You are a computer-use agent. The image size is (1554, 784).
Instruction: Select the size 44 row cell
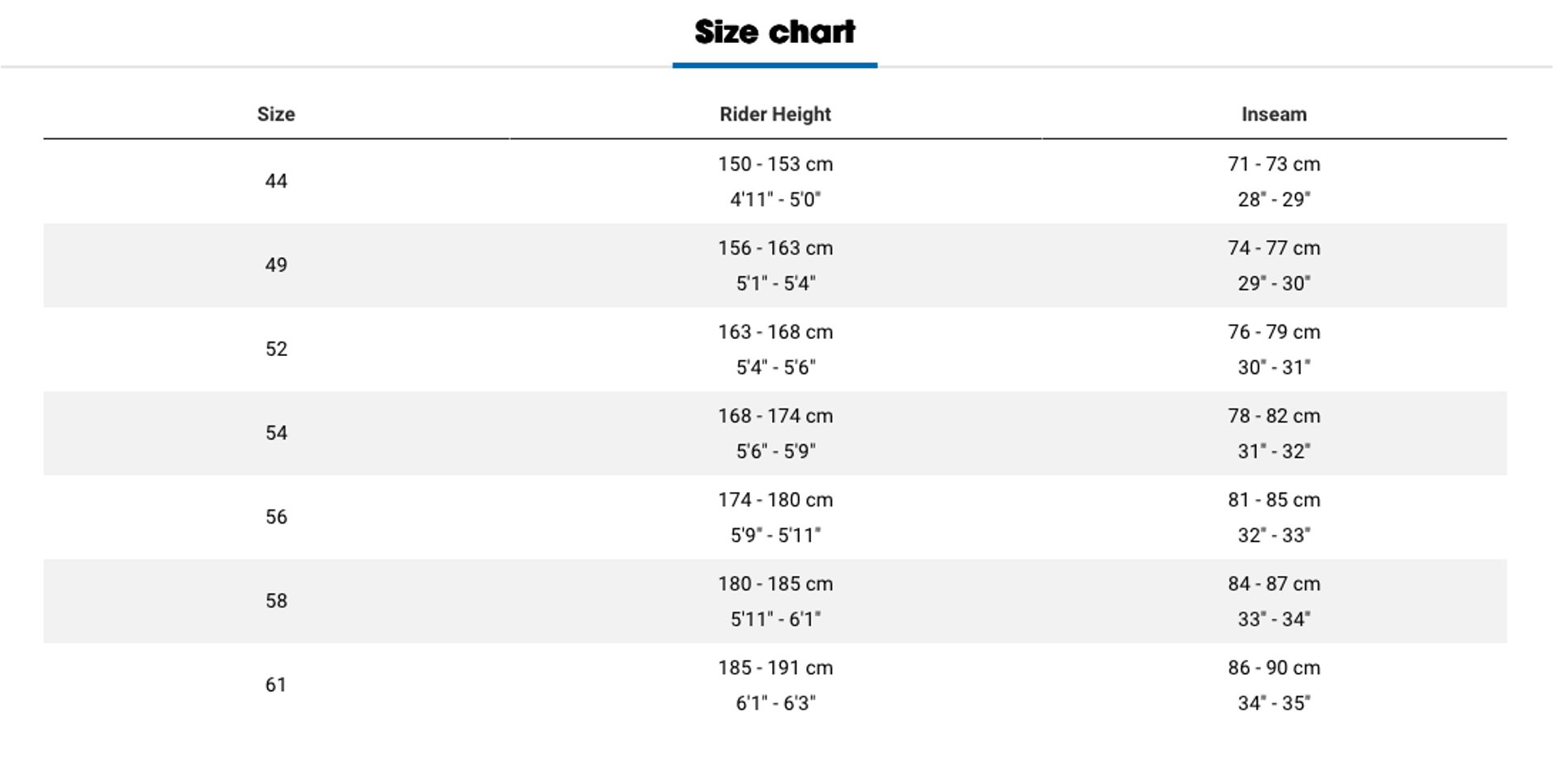[x=276, y=181]
